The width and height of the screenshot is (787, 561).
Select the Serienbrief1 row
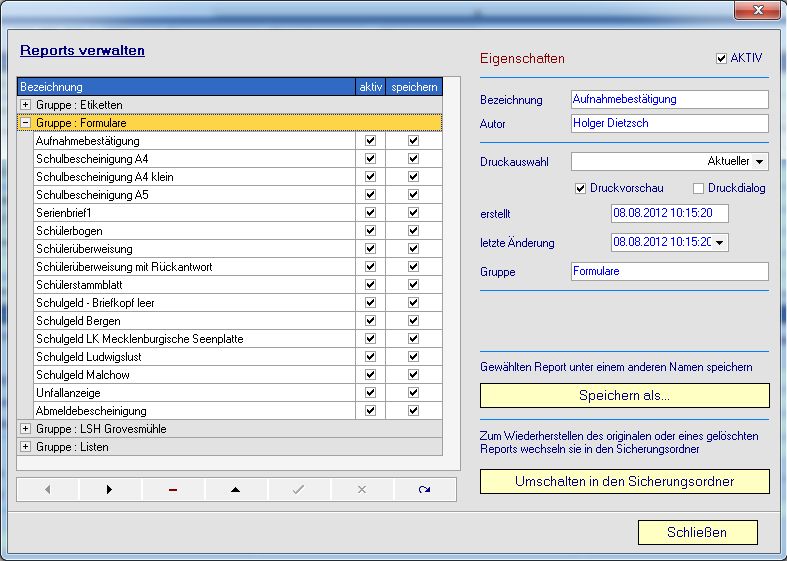point(194,213)
